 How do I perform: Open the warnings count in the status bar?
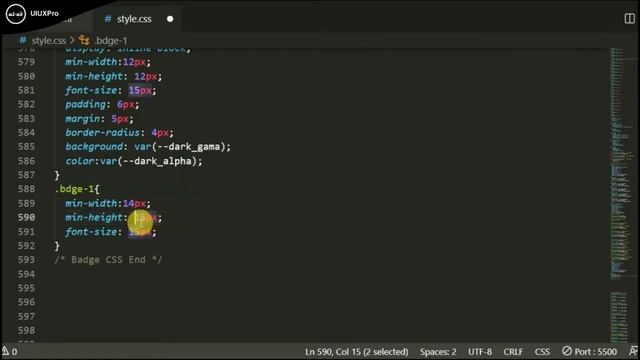(9, 351)
